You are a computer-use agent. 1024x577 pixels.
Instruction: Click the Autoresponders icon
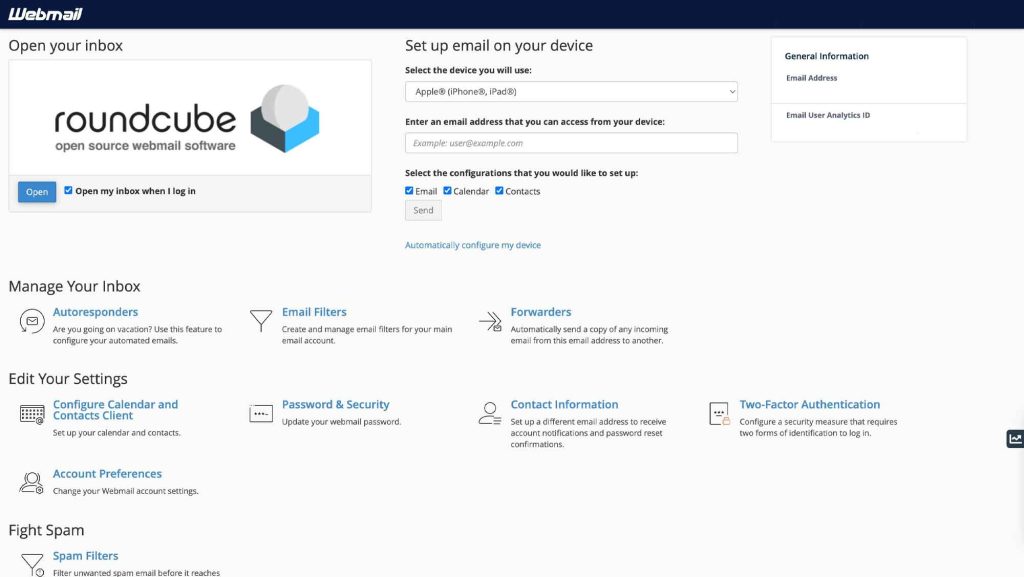[x=31, y=320]
